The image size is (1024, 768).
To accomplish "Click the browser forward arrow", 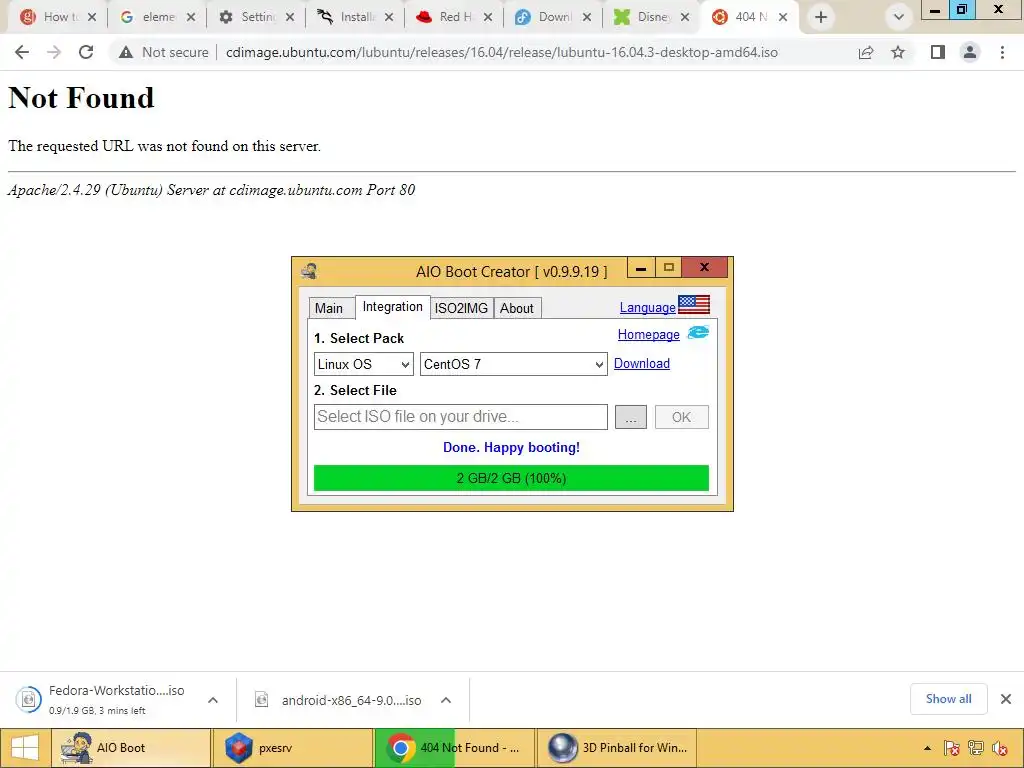I will (x=54, y=52).
